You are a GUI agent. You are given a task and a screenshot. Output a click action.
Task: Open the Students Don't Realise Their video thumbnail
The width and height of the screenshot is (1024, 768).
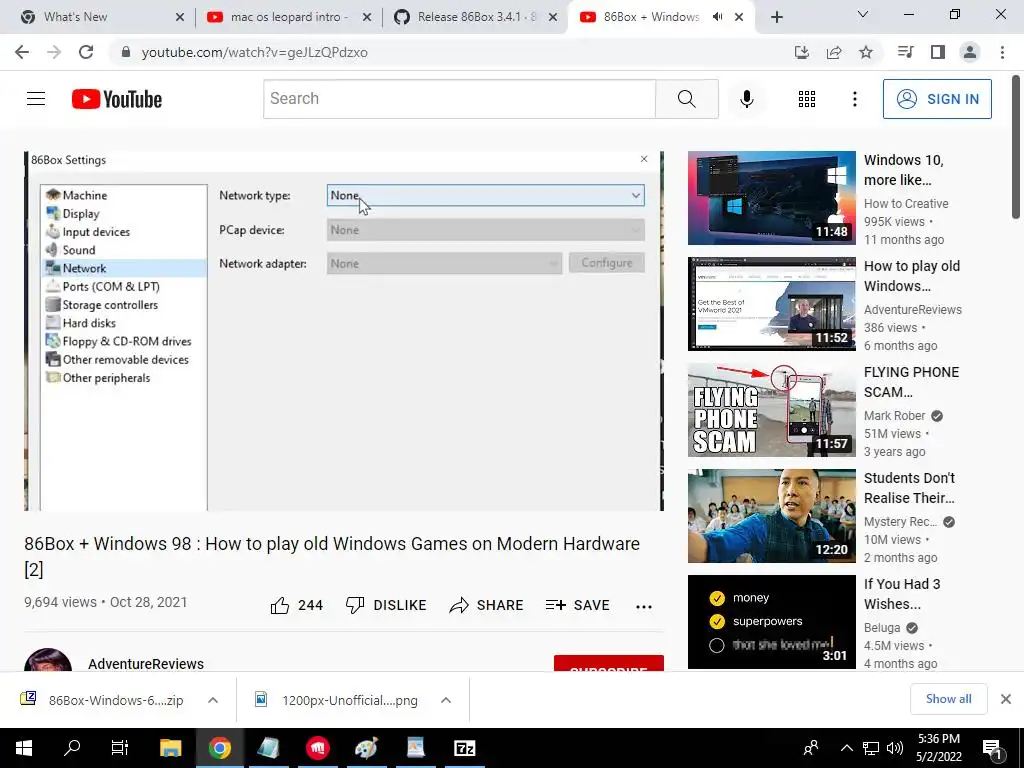click(x=771, y=516)
